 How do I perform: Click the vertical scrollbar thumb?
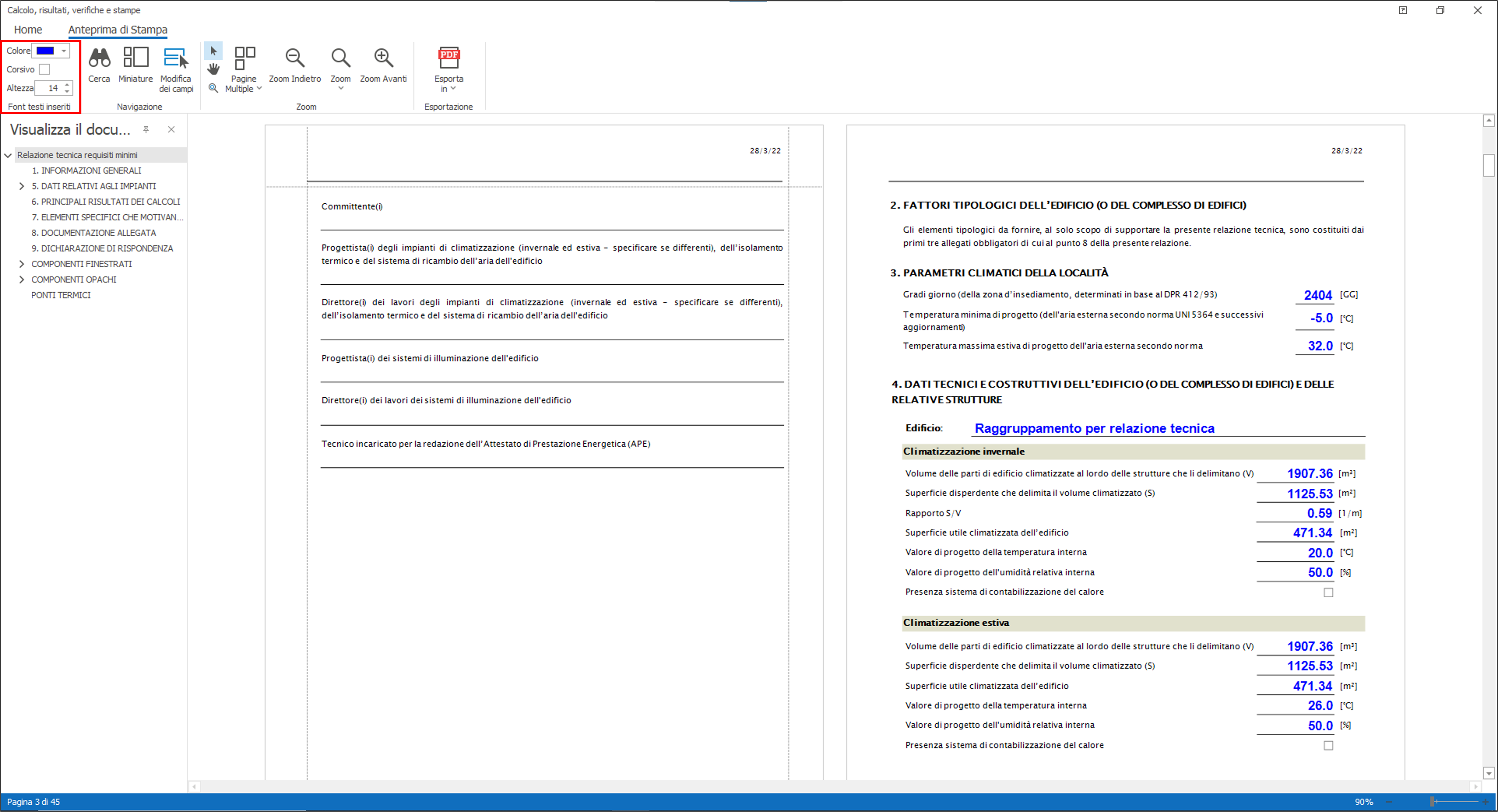pos(1489,165)
